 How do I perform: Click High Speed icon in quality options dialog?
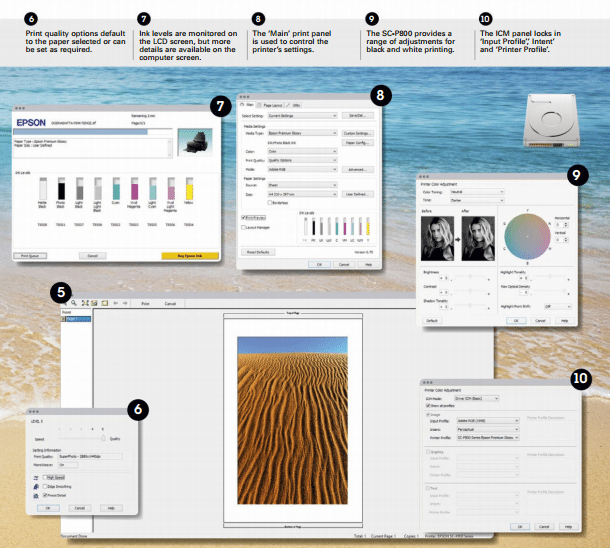[36, 478]
